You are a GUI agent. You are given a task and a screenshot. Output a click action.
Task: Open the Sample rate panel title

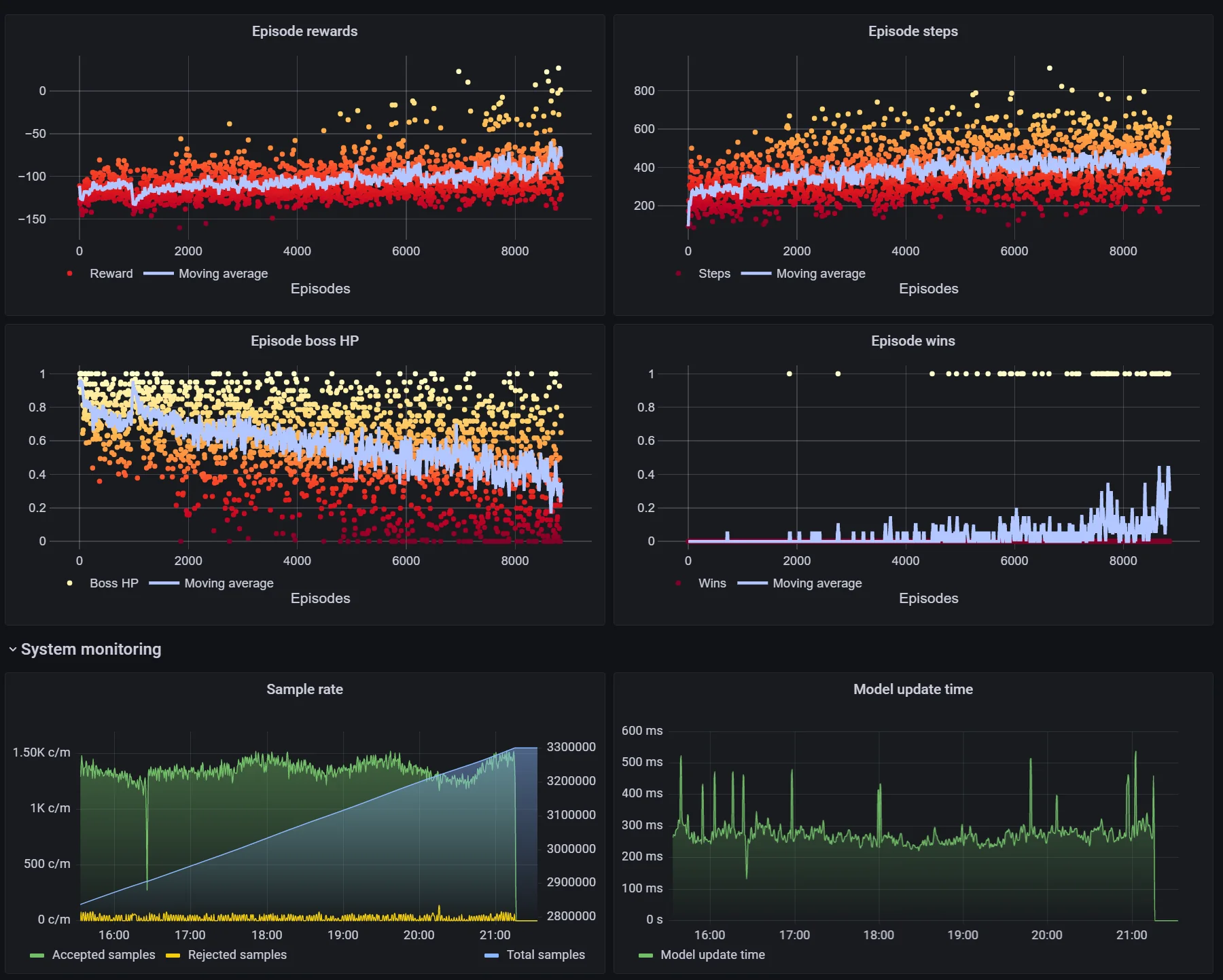point(304,689)
